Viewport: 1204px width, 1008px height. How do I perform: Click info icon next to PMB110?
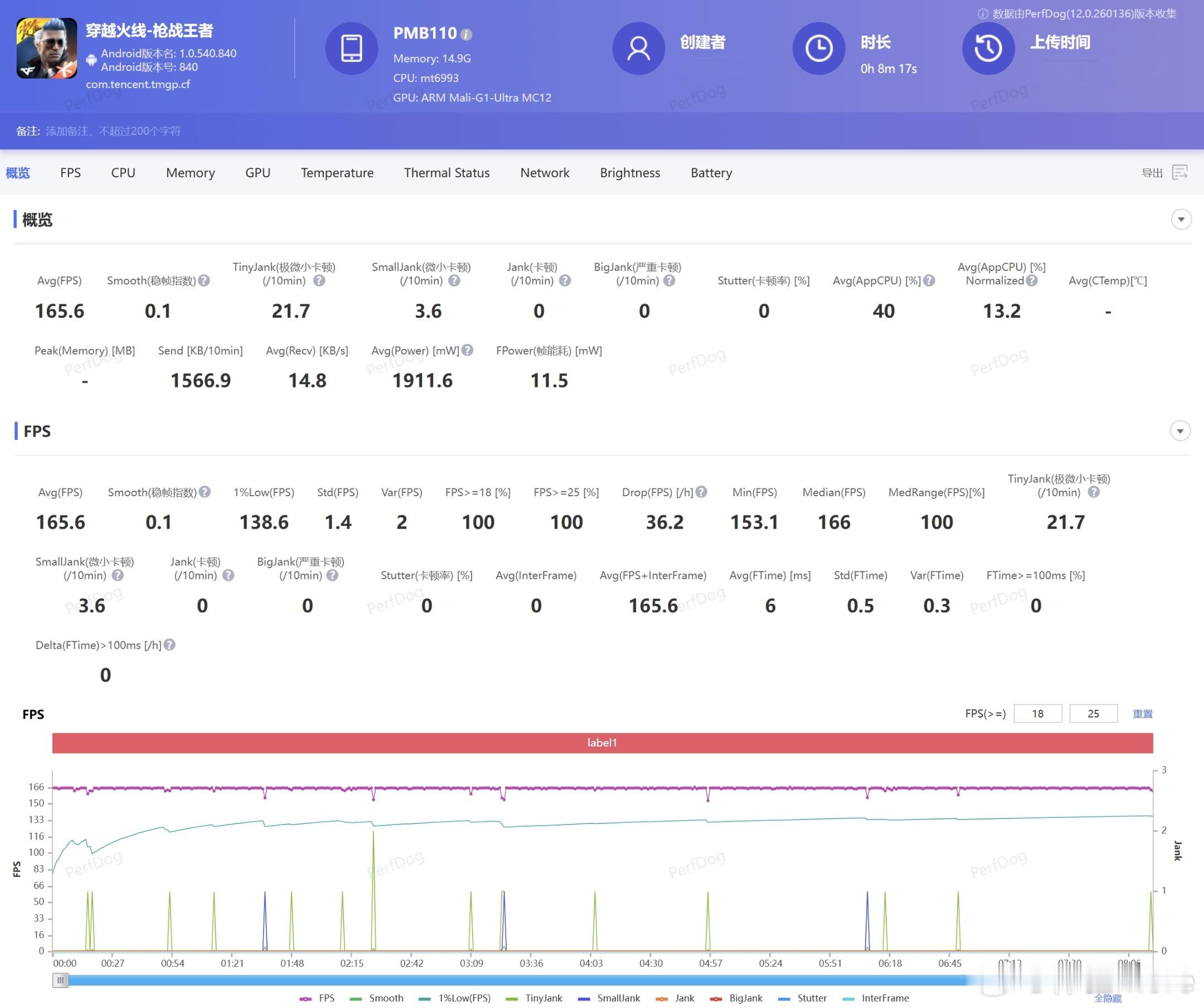pos(467,35)
